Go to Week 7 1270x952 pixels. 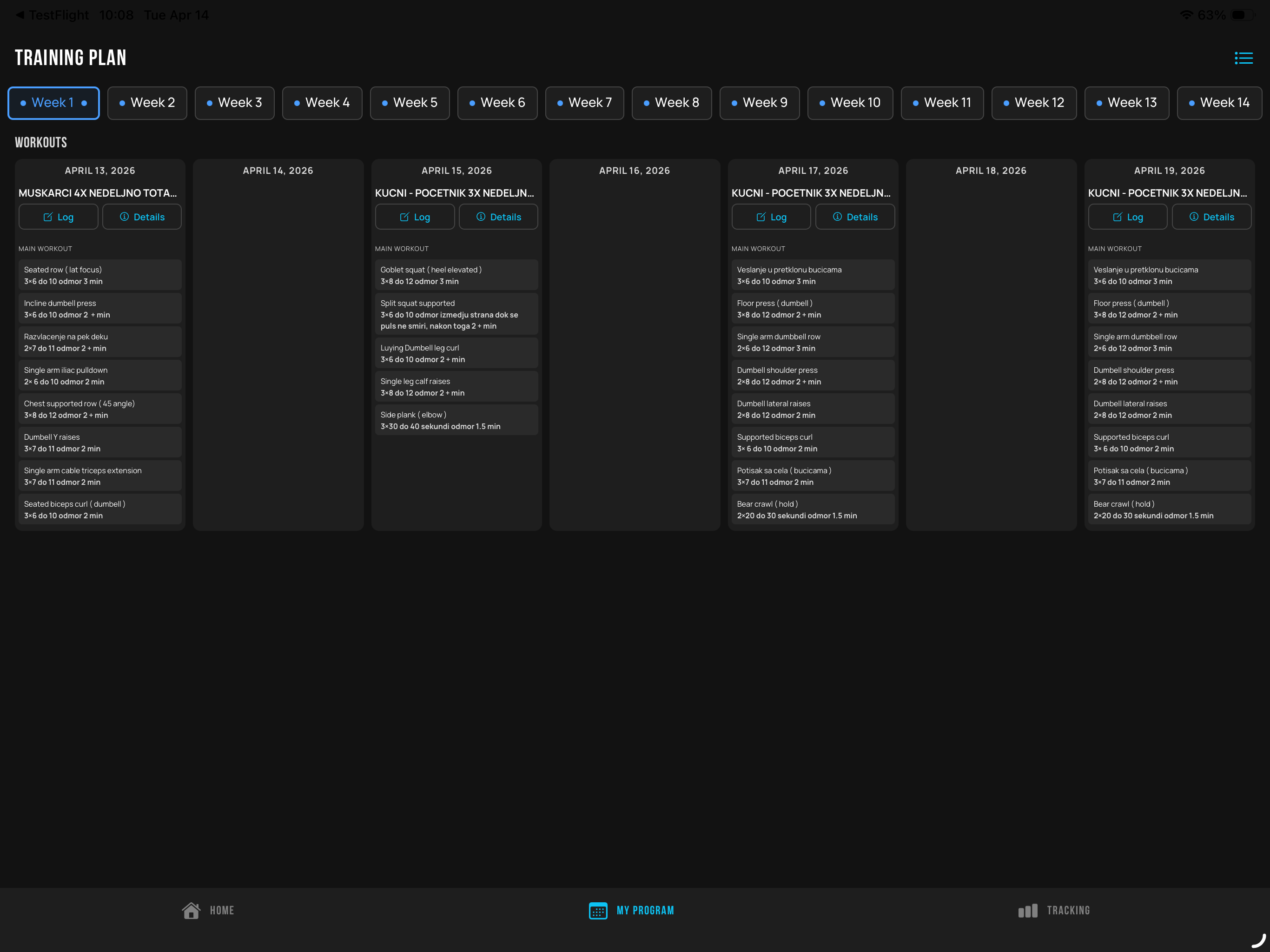(x=584, y=103)
